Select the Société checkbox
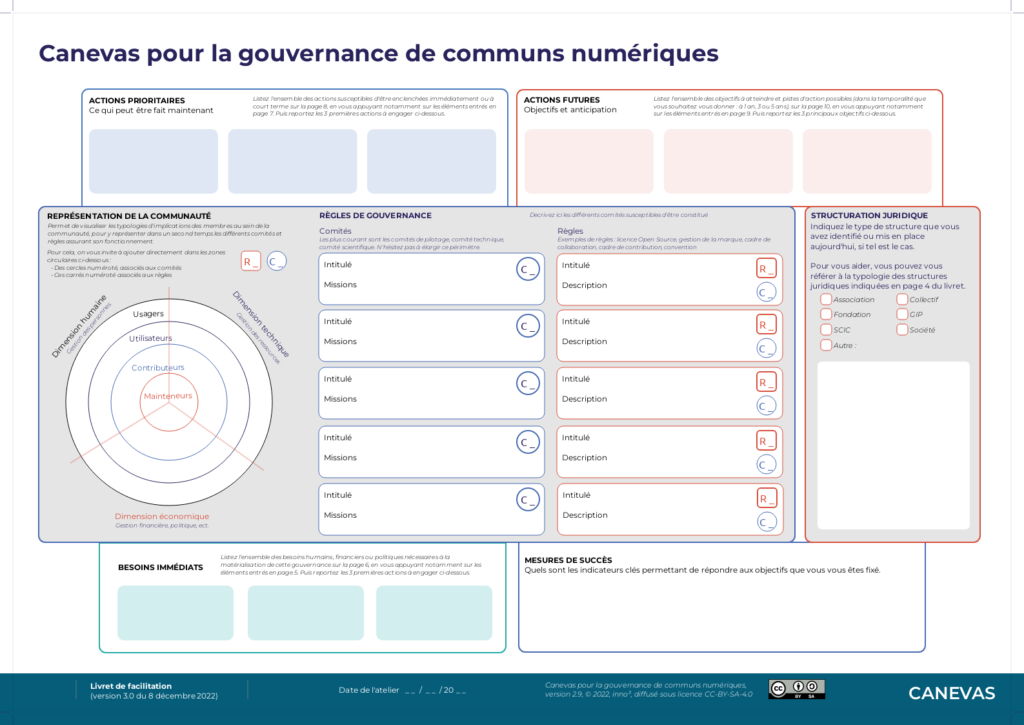This screenshot has width=1024, height=725. coord(902,329)
